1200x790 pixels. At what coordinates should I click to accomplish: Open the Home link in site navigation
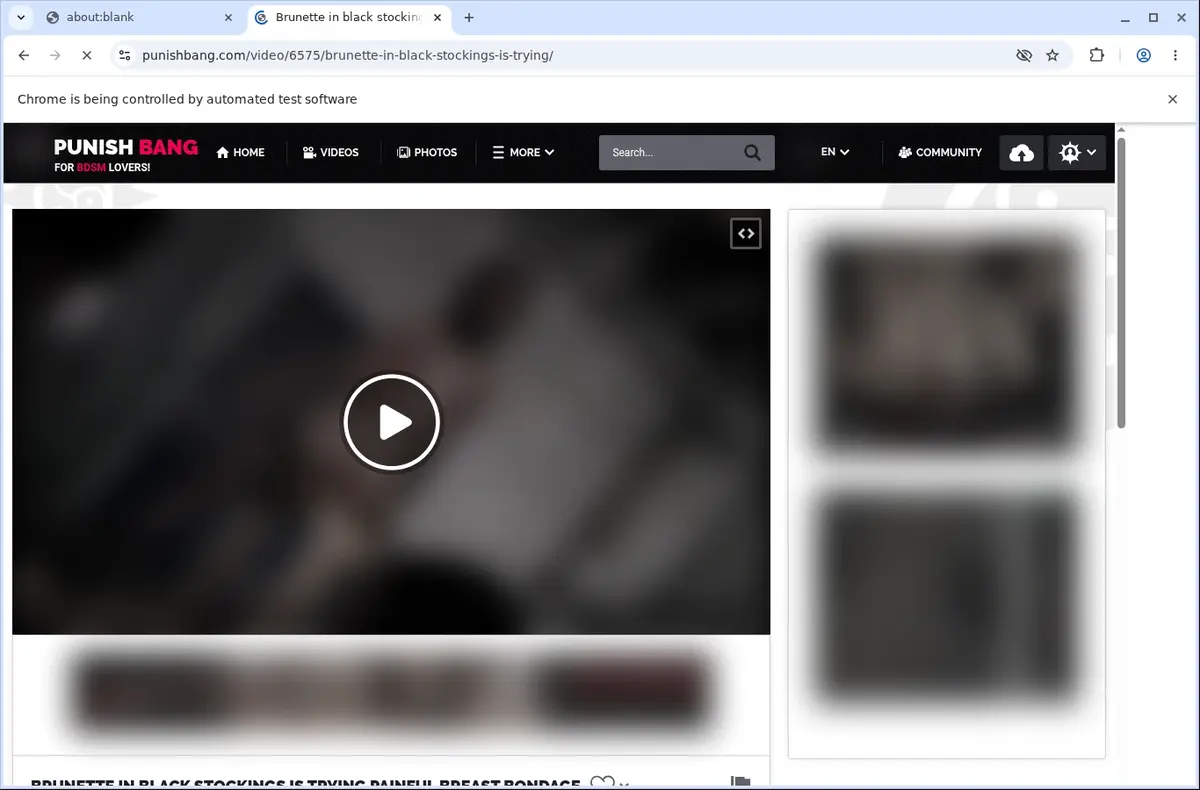(x=240, y=152)
